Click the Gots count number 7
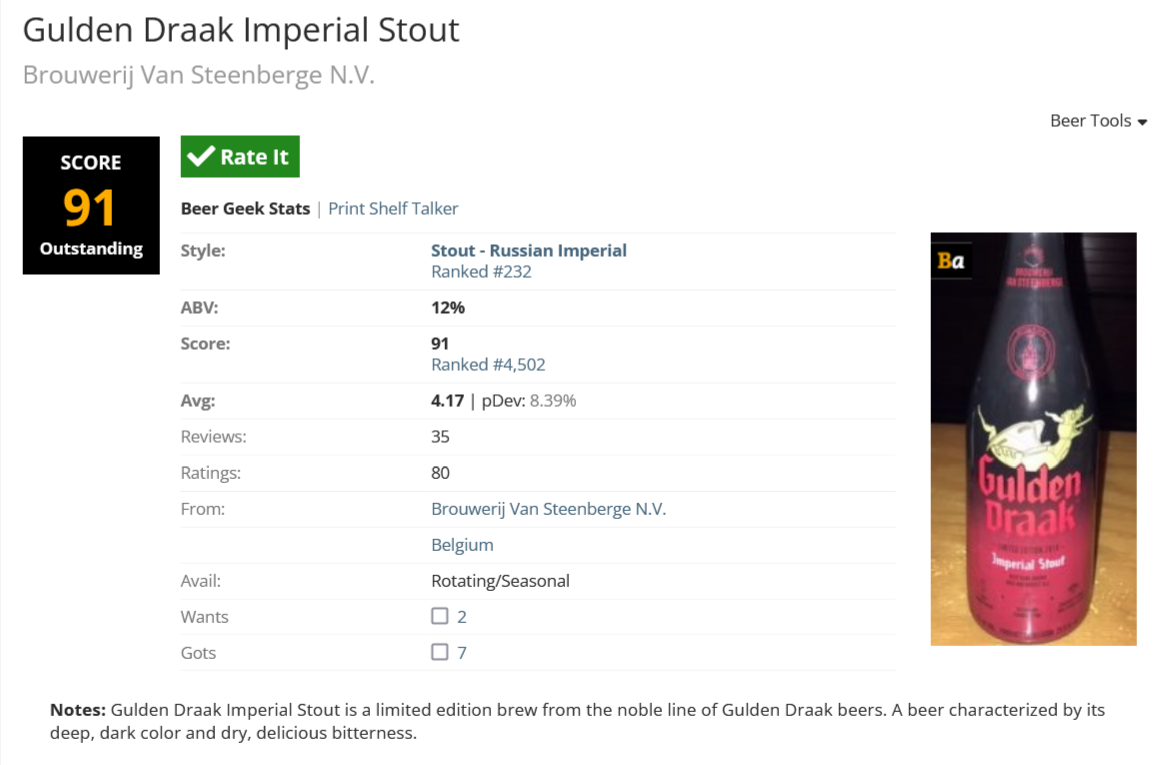The image size is (1164, 765). (462, 653)
